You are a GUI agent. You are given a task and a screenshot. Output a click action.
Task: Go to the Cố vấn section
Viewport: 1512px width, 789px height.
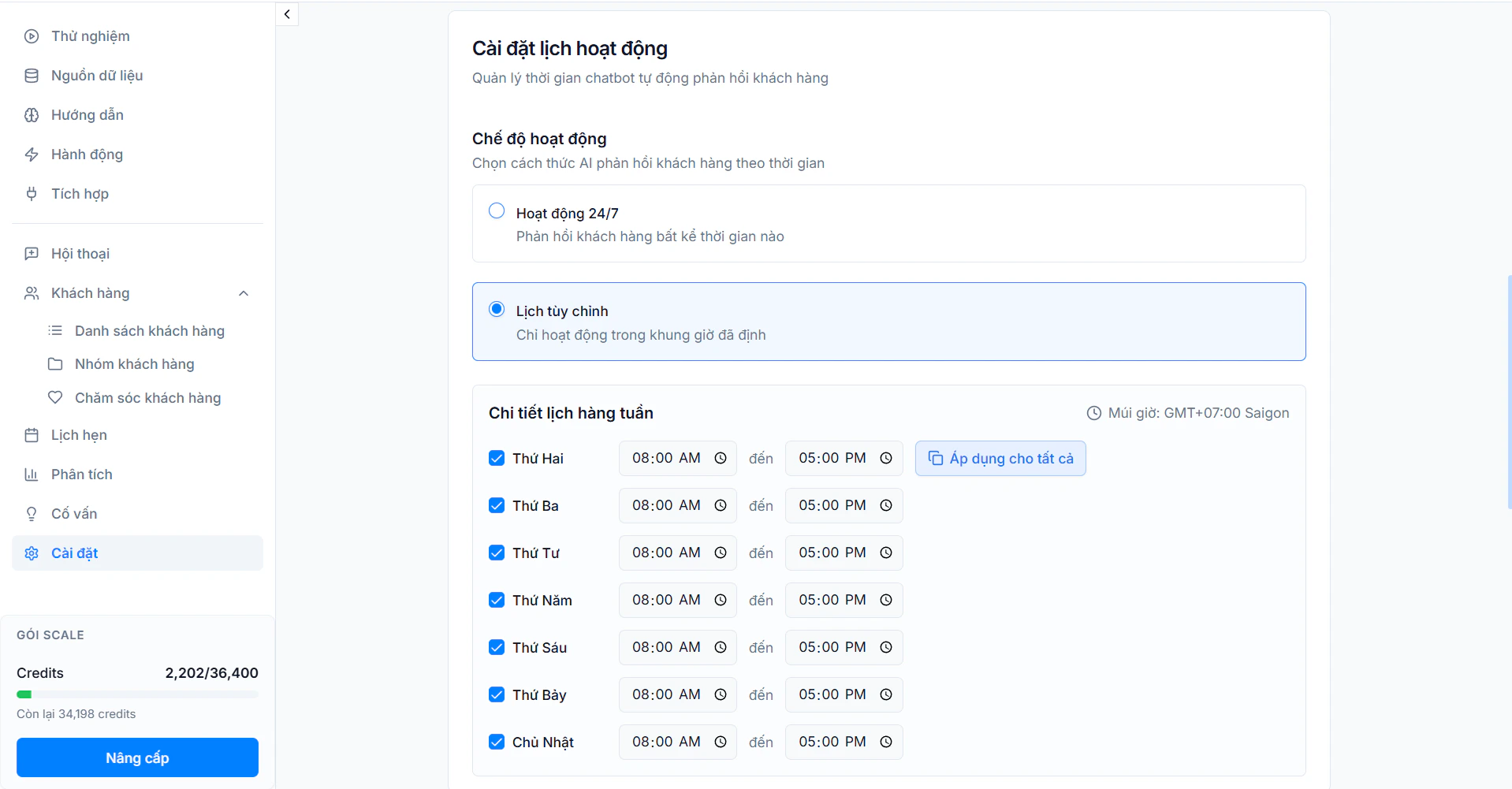click(137, 514)
